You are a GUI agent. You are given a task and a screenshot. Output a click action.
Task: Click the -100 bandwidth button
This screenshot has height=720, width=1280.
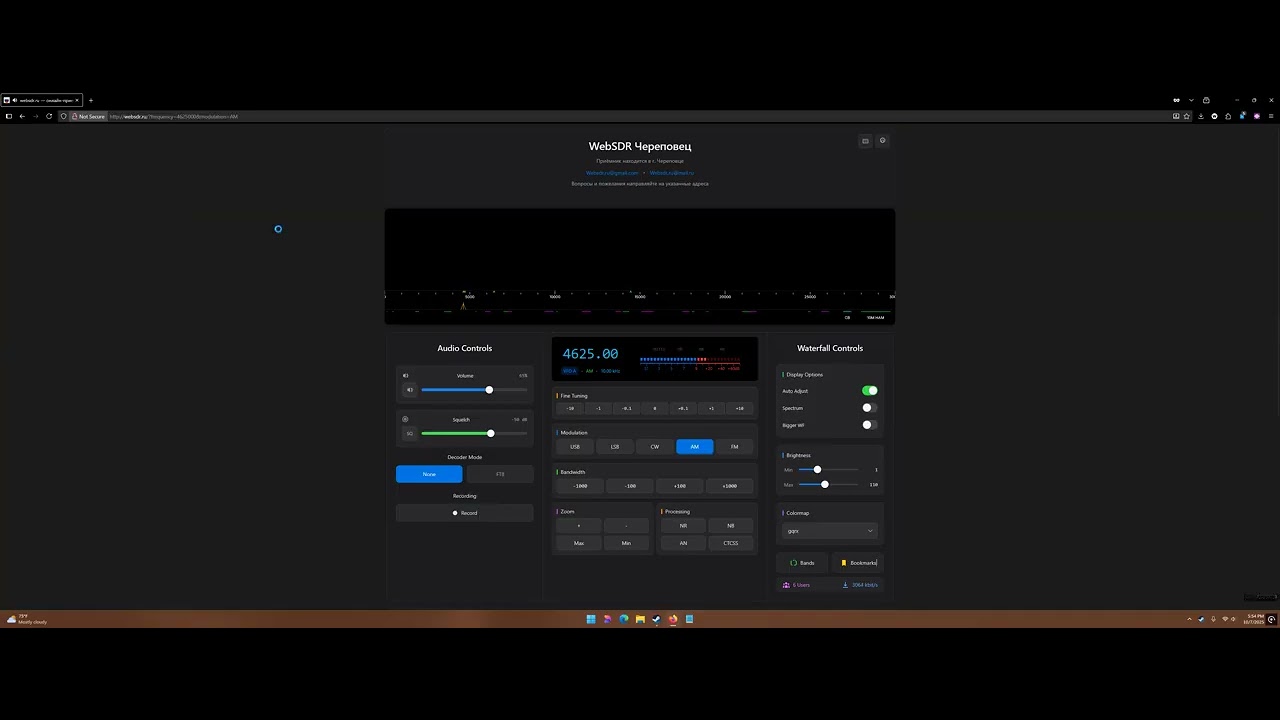(630, 486)
